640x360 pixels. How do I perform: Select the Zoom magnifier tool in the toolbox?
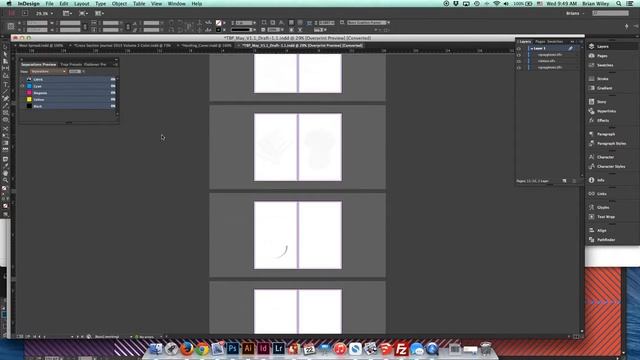(x=5, y=180)
